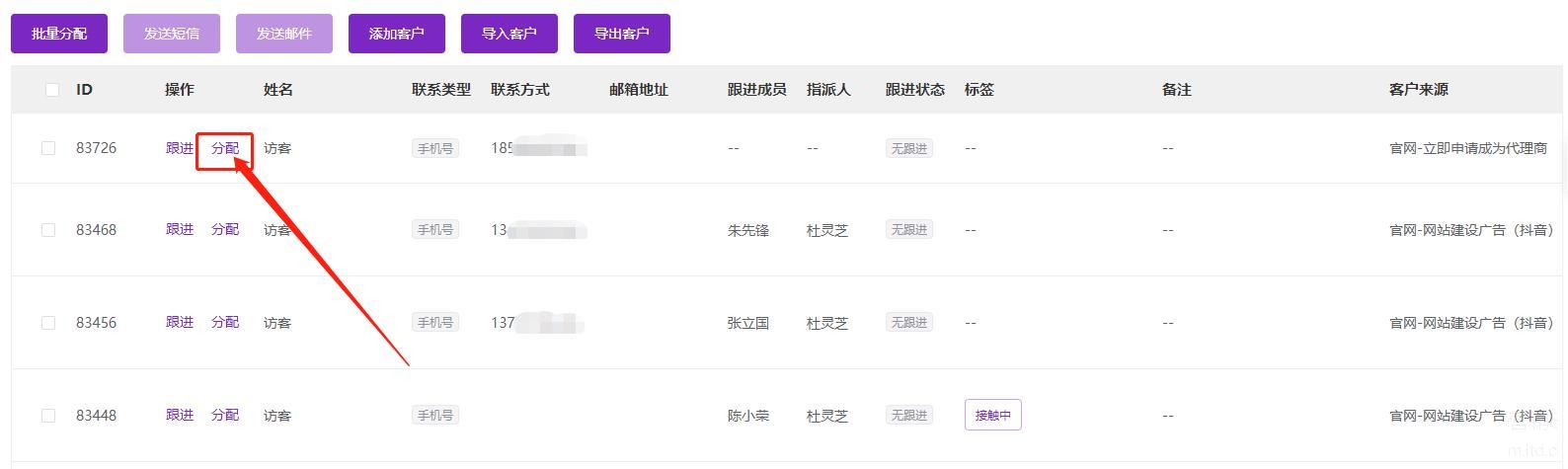Click the 客户来源 column header

[x=1418, y=90]
